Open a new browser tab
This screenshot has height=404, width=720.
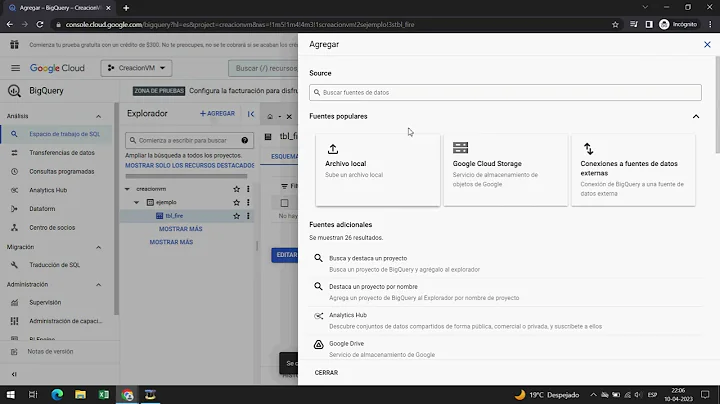pos(126,8)
